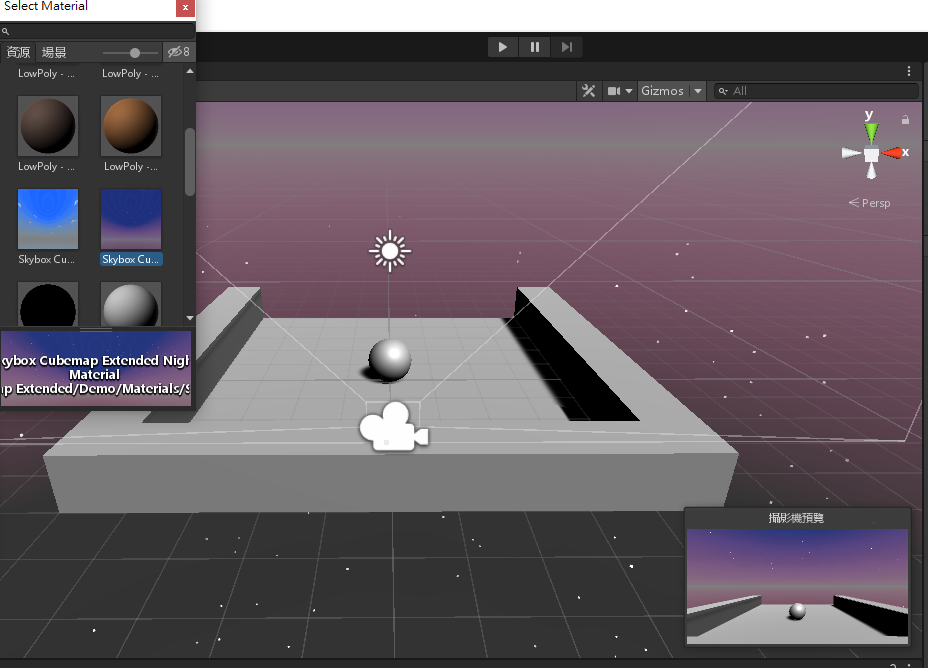Switch to the 場景 tab
928x668 pixels.
(x=54, y=52)
